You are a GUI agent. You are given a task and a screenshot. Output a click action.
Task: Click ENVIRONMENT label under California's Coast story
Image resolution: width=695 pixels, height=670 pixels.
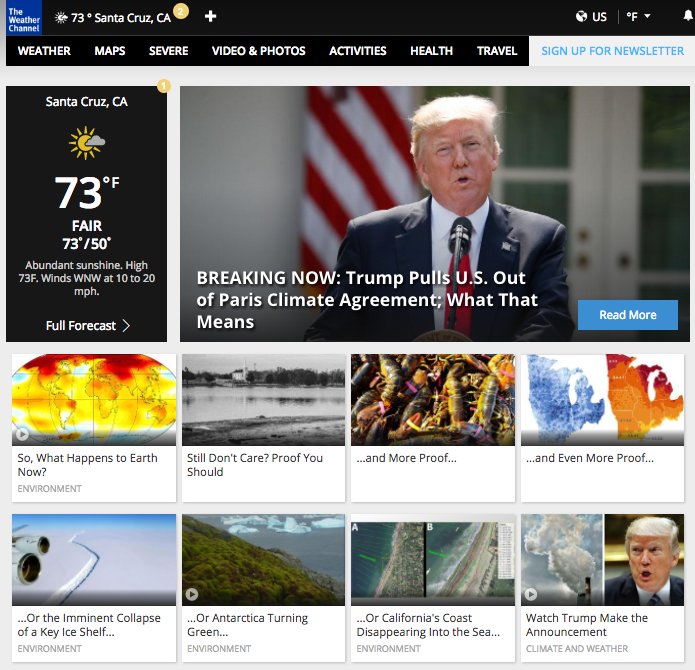pos(389,648)
